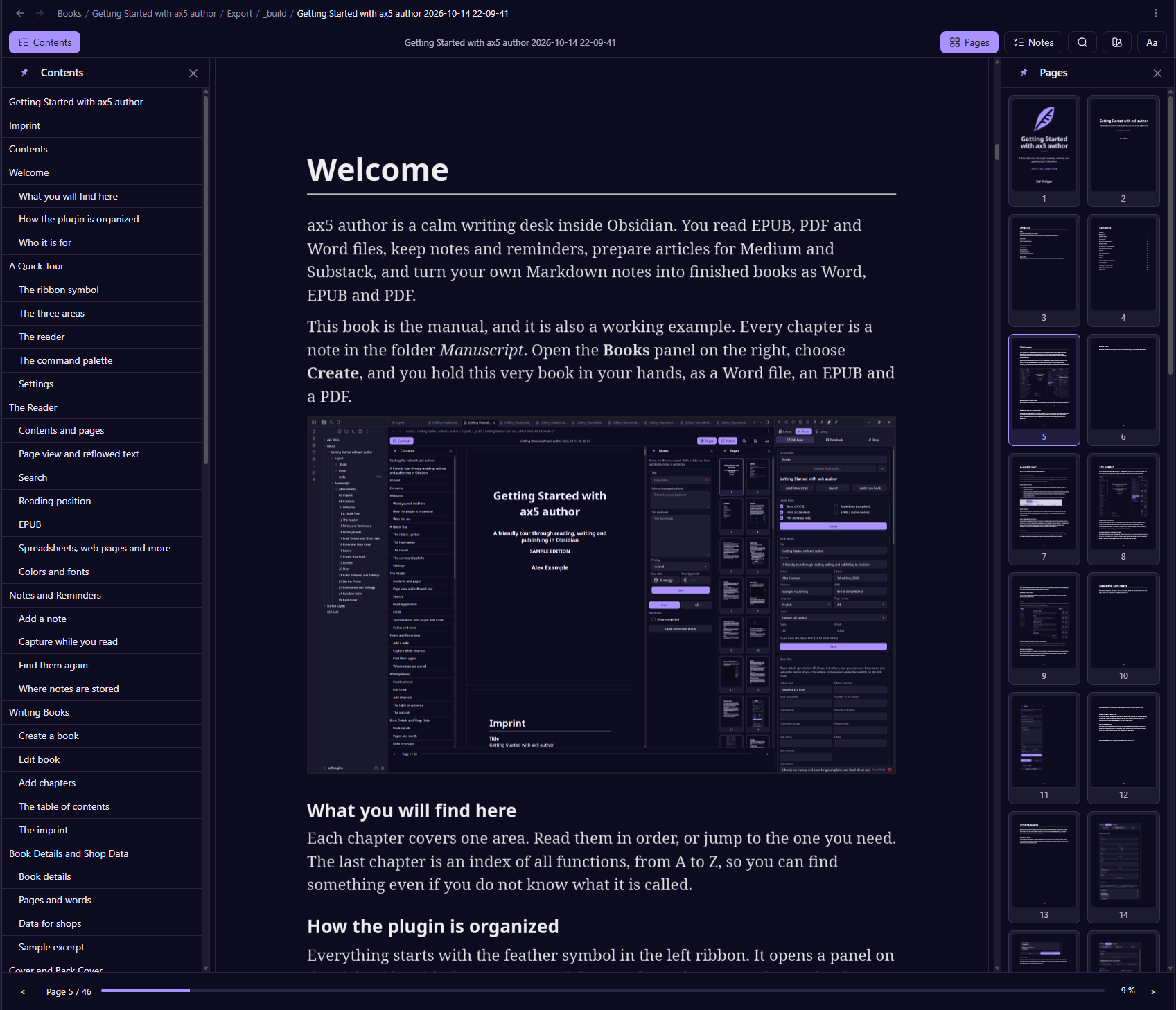Open the _build breadcrumb folder
The height and width of the screenshot is (1010, 1176).
point(275,13)
